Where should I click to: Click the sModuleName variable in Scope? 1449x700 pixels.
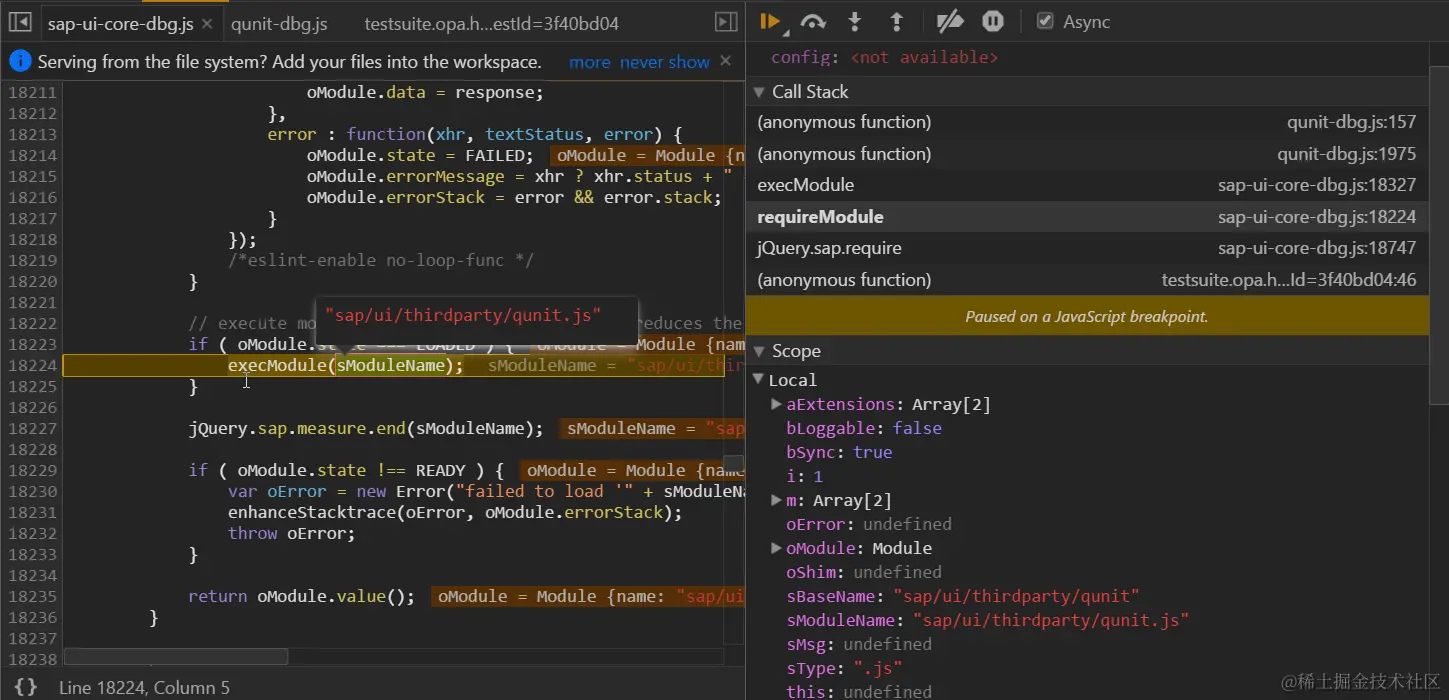pyautogui.click(x=988, y=620)
